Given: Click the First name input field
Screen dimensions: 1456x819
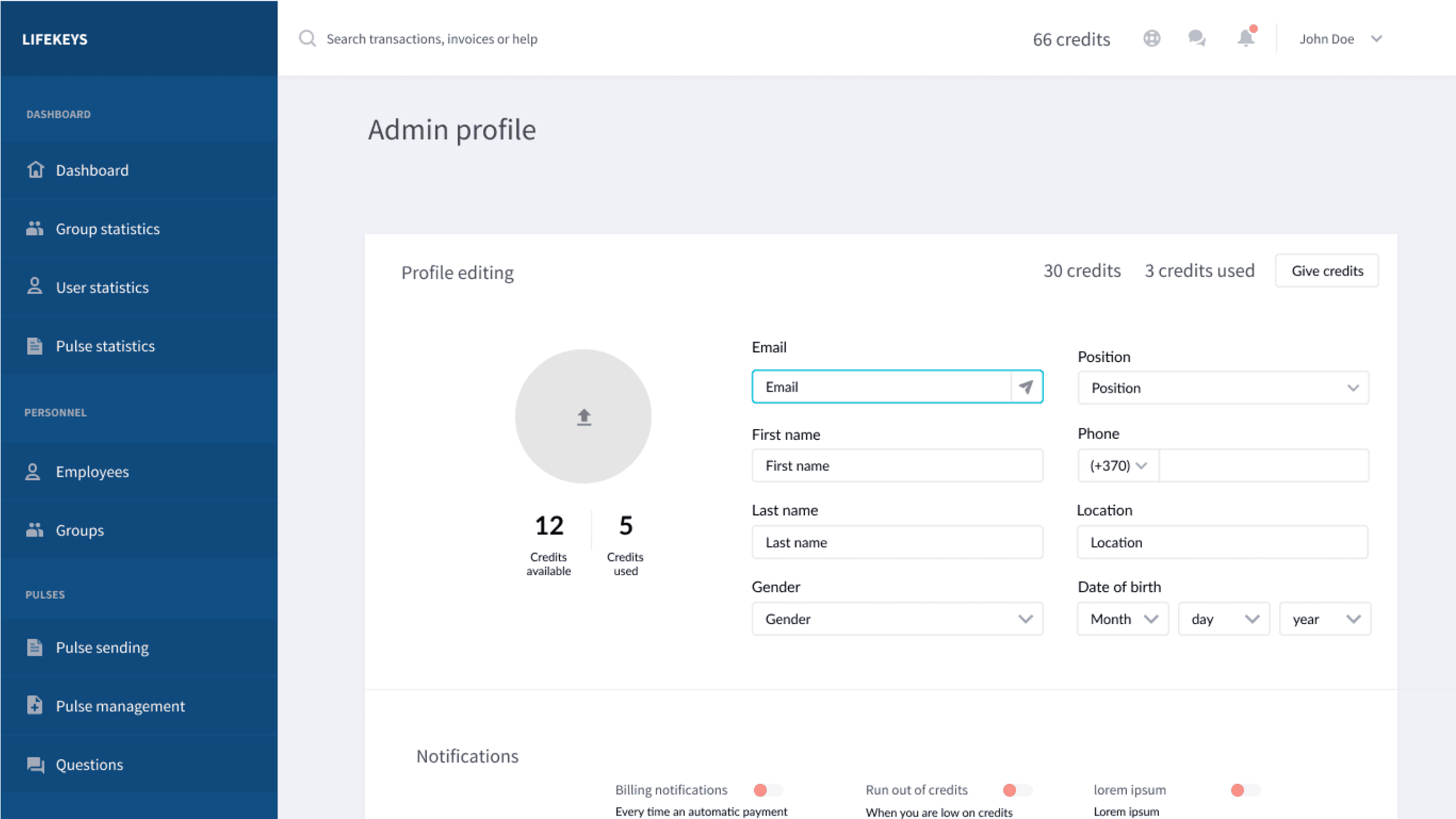Looking at the screenshot, I should tap(897, 466).
